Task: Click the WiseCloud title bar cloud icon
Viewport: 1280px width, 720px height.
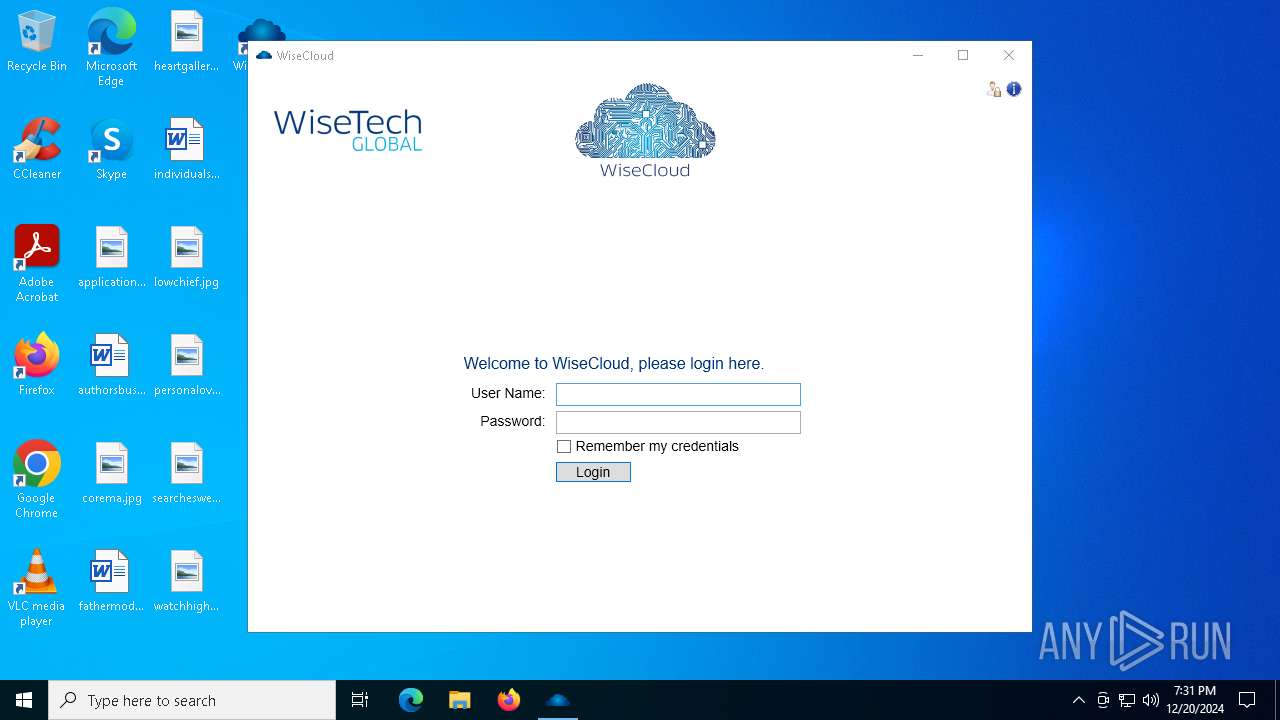Action: click(264, 56)
